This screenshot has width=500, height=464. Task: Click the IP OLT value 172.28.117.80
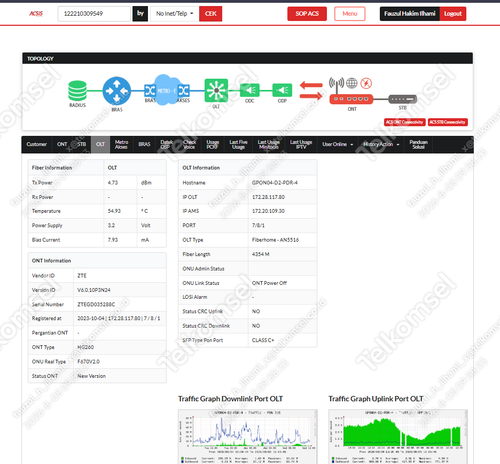point(268,197)
